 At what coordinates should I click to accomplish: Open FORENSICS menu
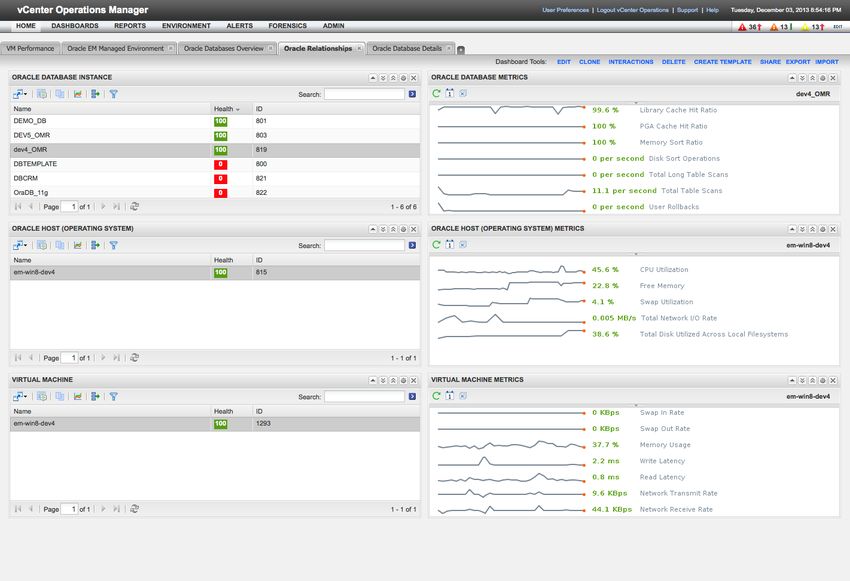287,26
